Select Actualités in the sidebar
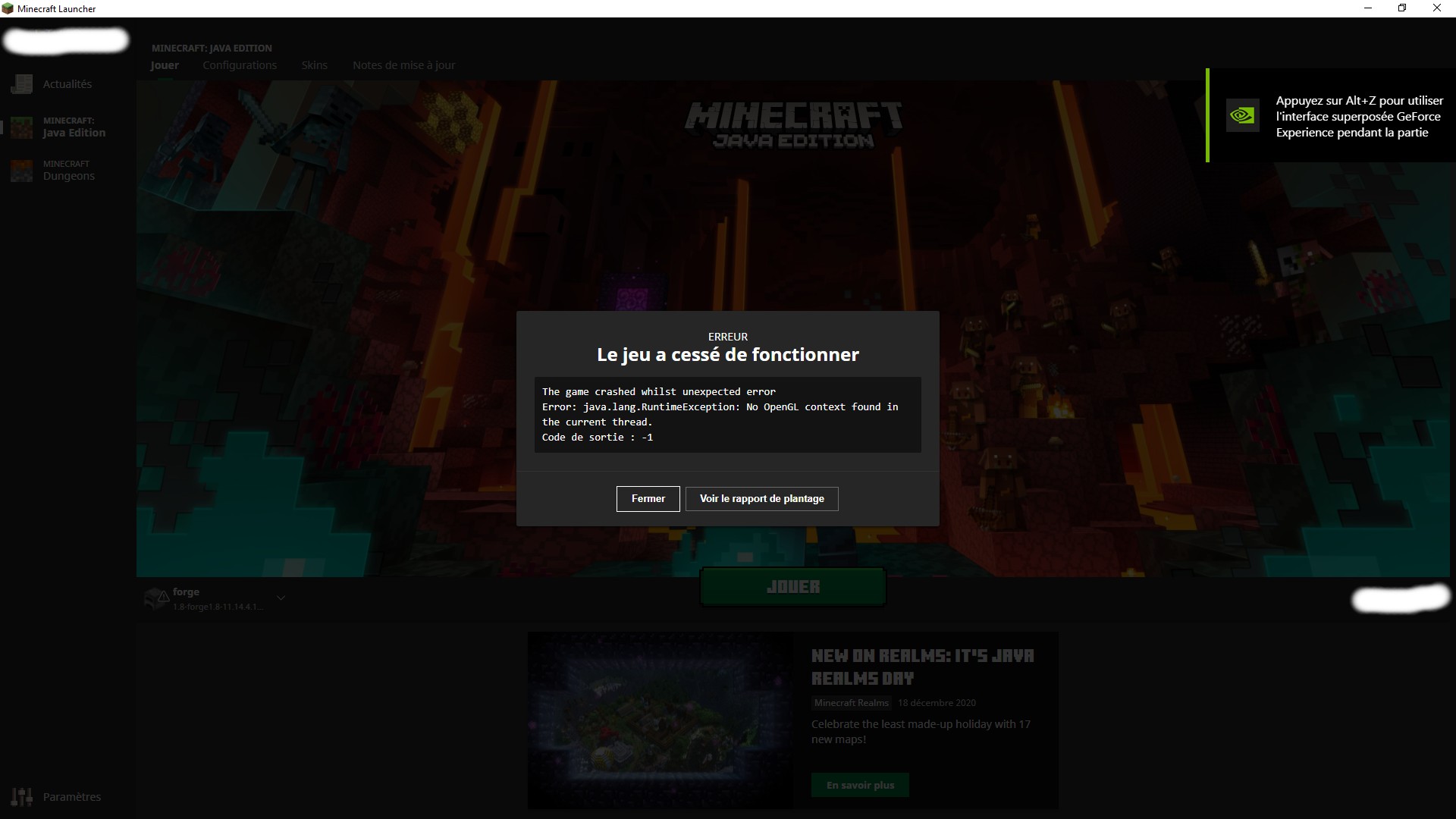1456x819 pixels. pos(67,84)
